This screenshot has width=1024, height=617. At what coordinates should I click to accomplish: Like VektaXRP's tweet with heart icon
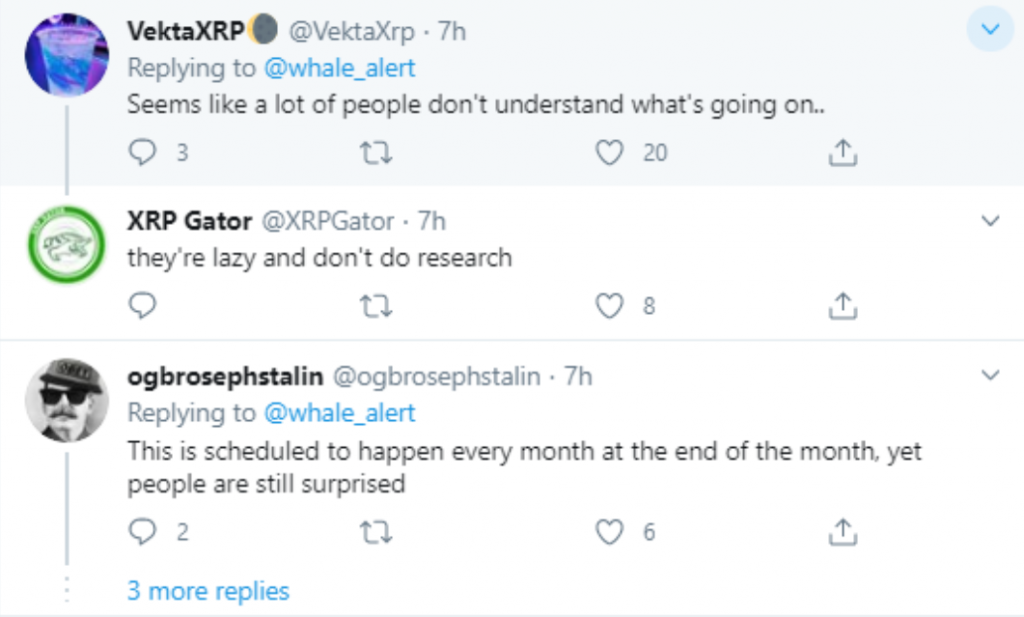tap(609, 153)
